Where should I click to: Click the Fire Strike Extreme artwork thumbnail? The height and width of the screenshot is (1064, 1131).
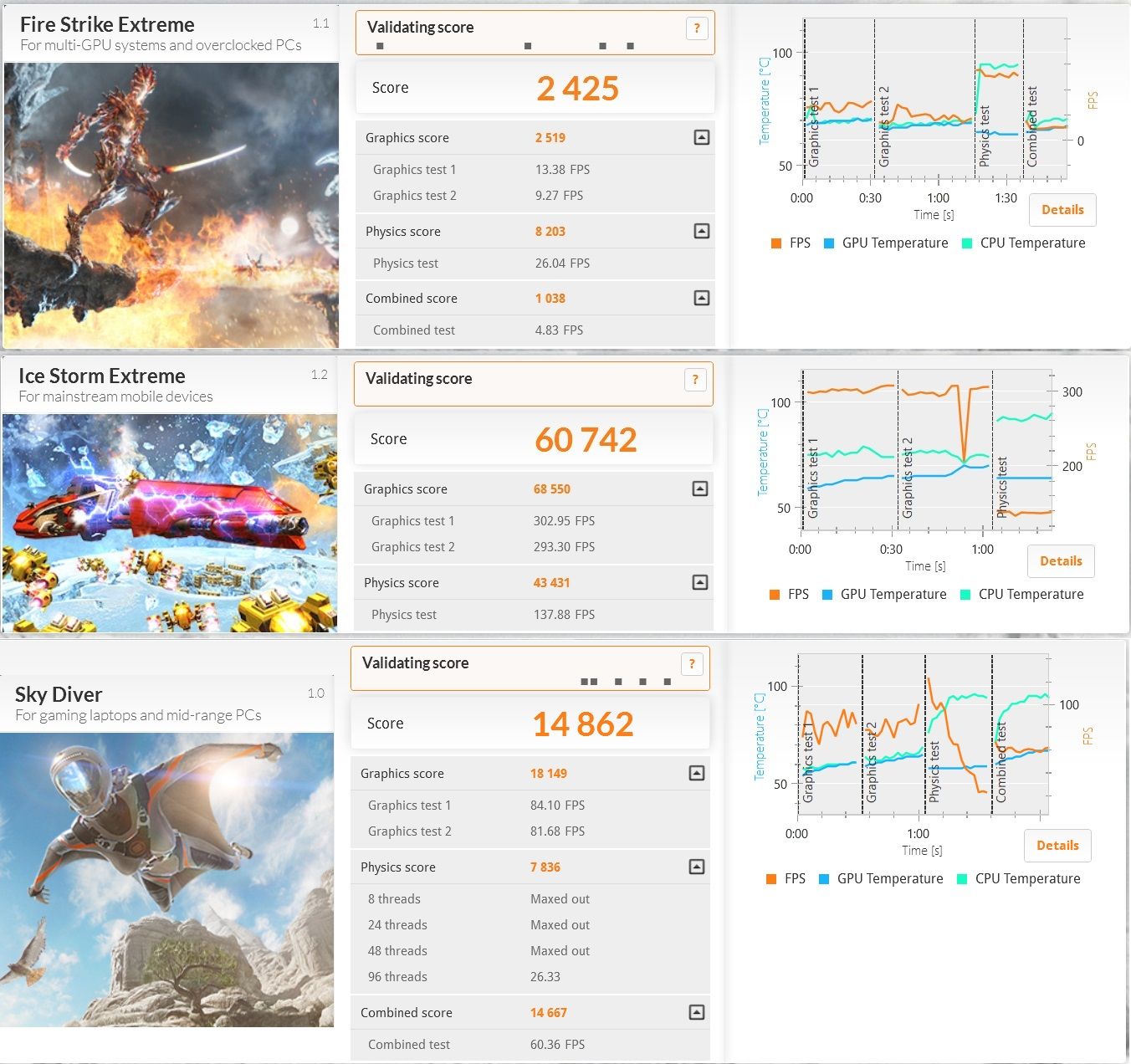[171, 205]
